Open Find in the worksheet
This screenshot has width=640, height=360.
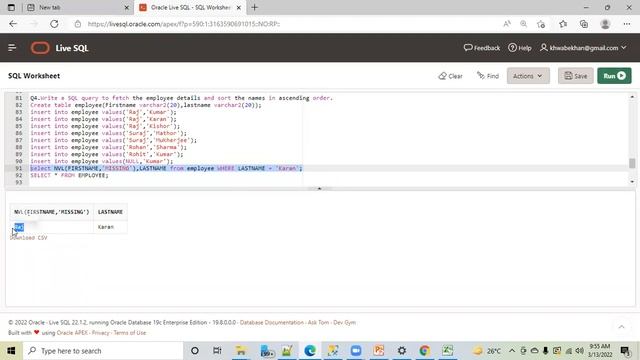(488, 76)
